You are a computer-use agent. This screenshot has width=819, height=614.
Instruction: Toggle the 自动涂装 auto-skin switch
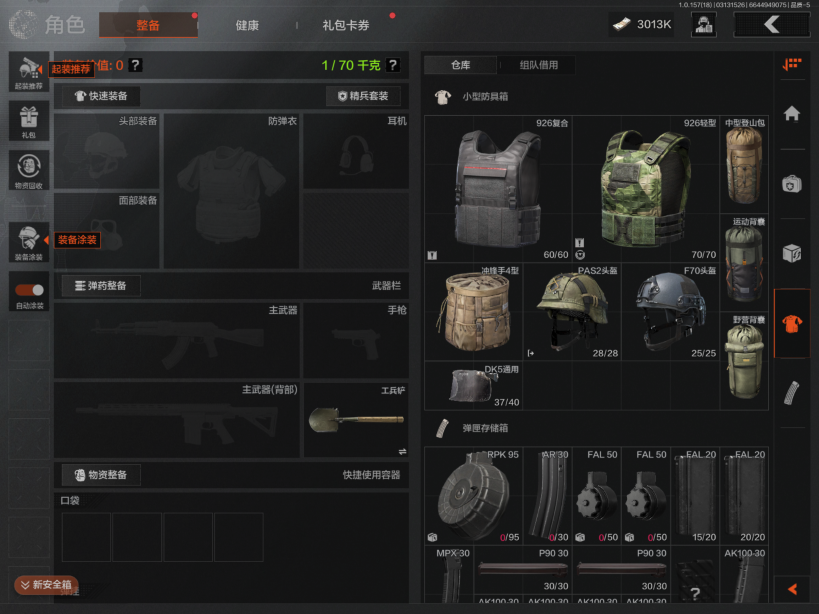coord(29,290)
